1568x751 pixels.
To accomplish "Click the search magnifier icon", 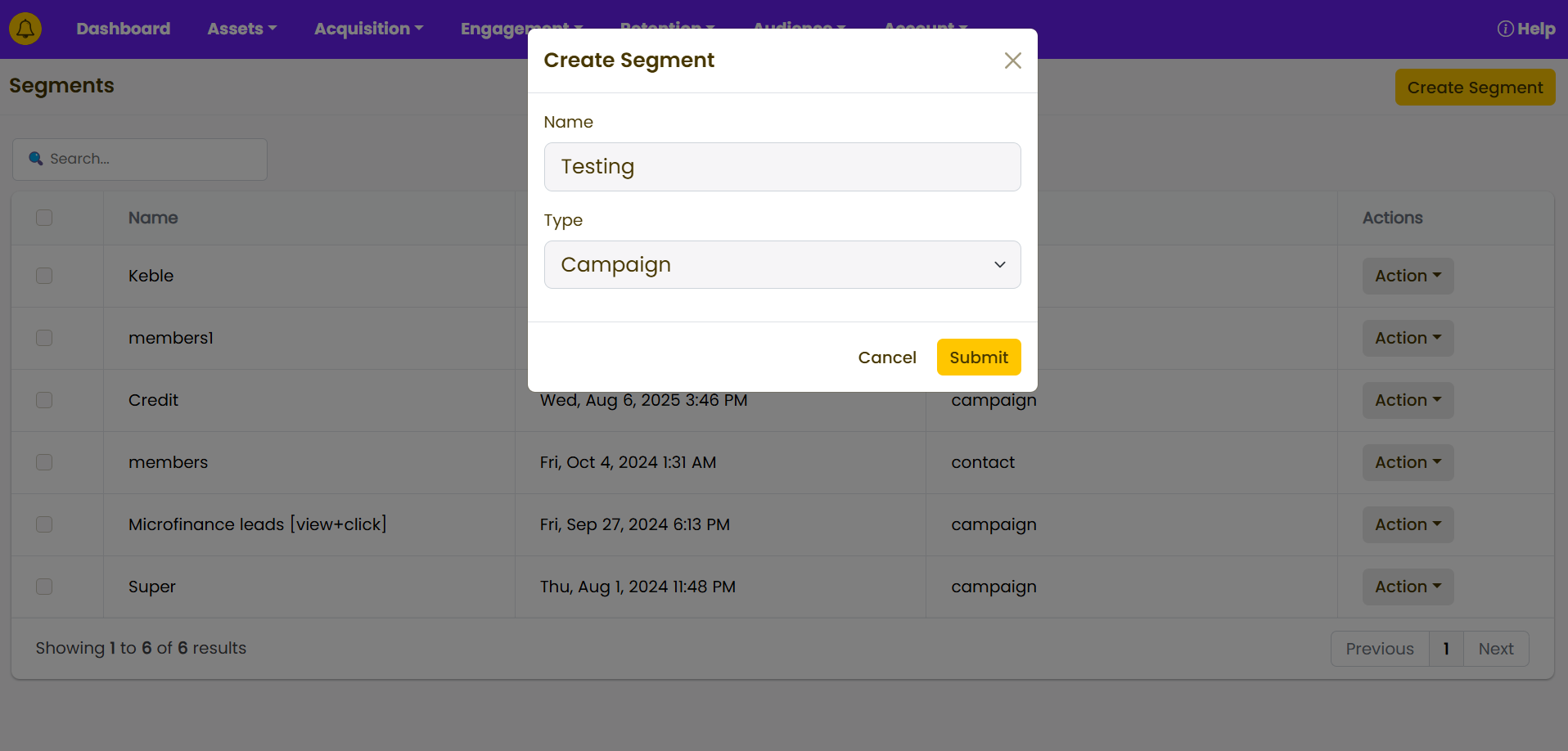I will pyautogui.click(x=36, y=159).
